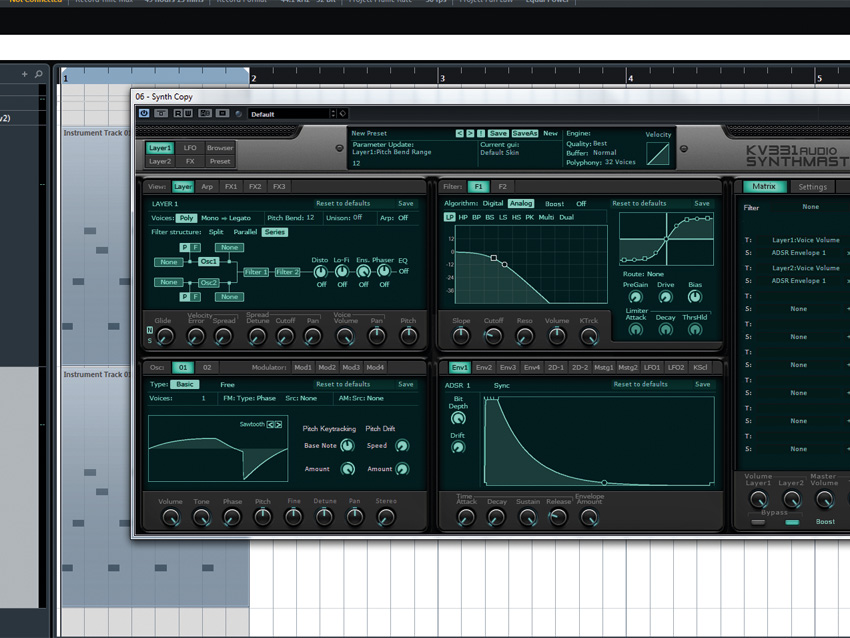Select the Layer2 button
850x638 pixels.
pyautogui.click(x=160, y=161)
